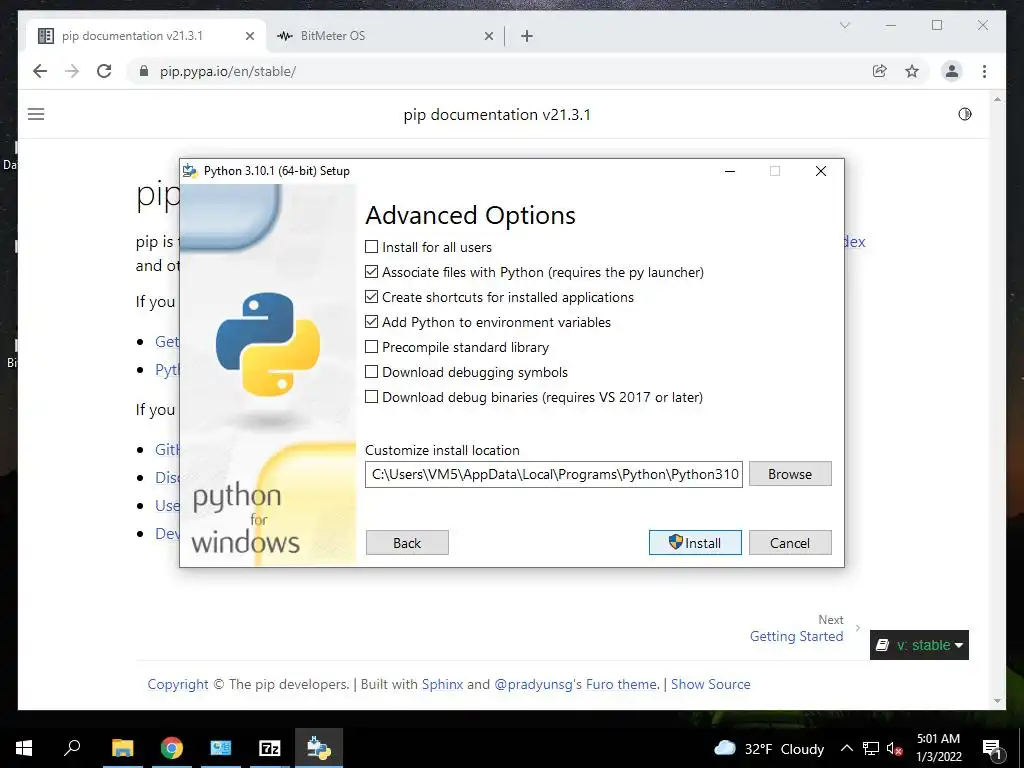
Task: Close the pip documentation tab
Action: [x=249, y=37]
